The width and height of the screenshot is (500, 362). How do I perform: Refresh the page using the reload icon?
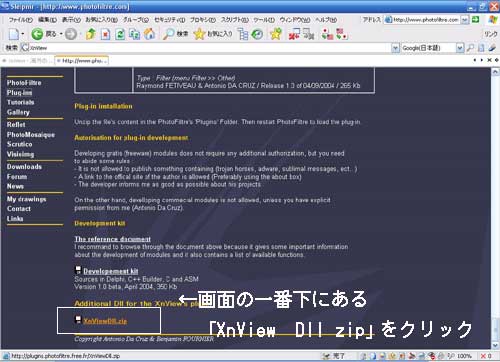coord(120,34)
